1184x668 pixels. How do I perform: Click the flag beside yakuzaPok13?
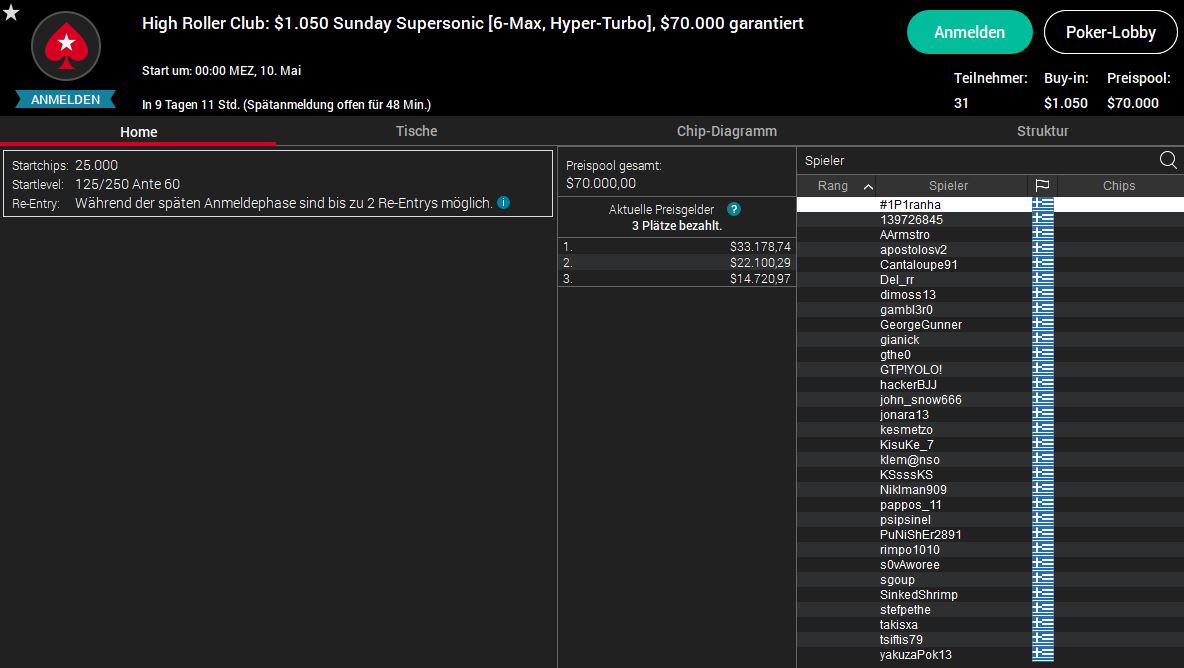pyautogui.click(x=1043, y=655)
